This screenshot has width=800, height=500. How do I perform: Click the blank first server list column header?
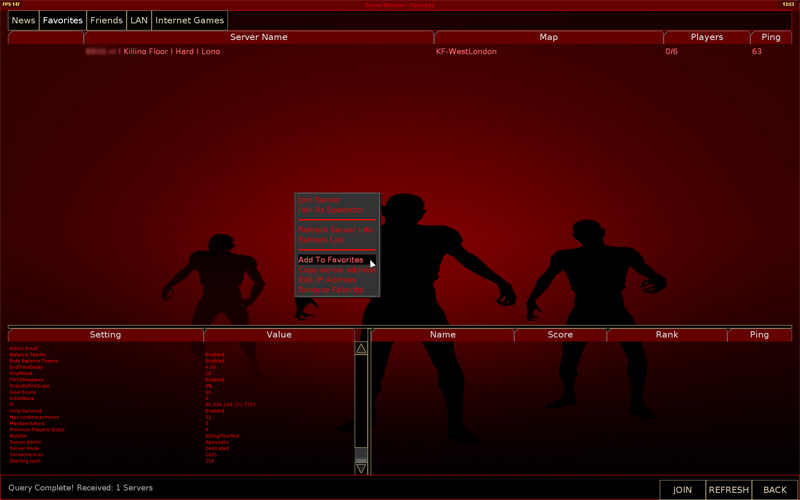click(45, 37)
